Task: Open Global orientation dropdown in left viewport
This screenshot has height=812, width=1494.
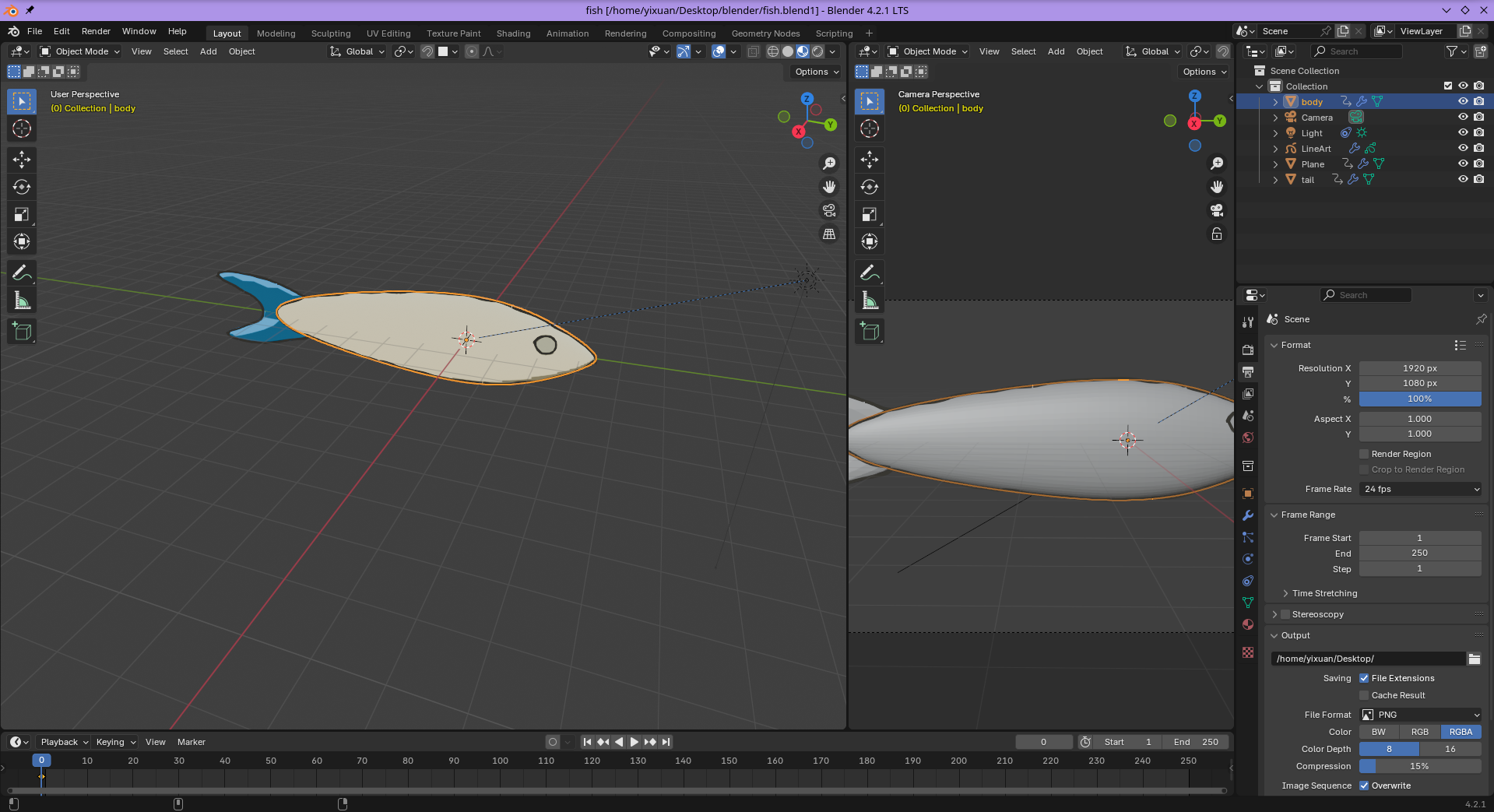Action: [357, 51]
